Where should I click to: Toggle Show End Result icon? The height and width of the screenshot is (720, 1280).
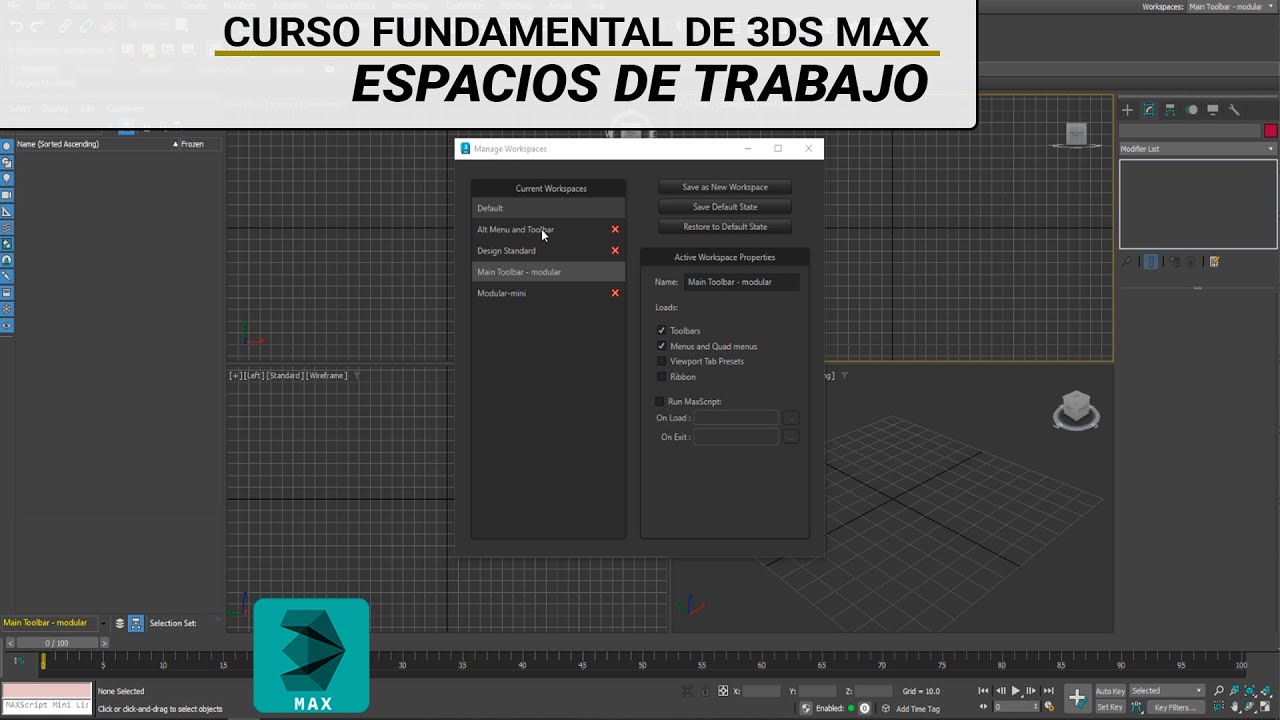(x=1150, y=262)
